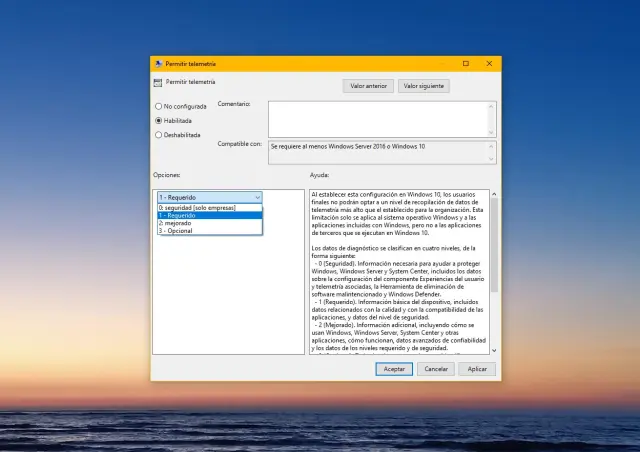640x452 pixels.
Task: Select the No configurada radio option
Action: coord(158,106)
